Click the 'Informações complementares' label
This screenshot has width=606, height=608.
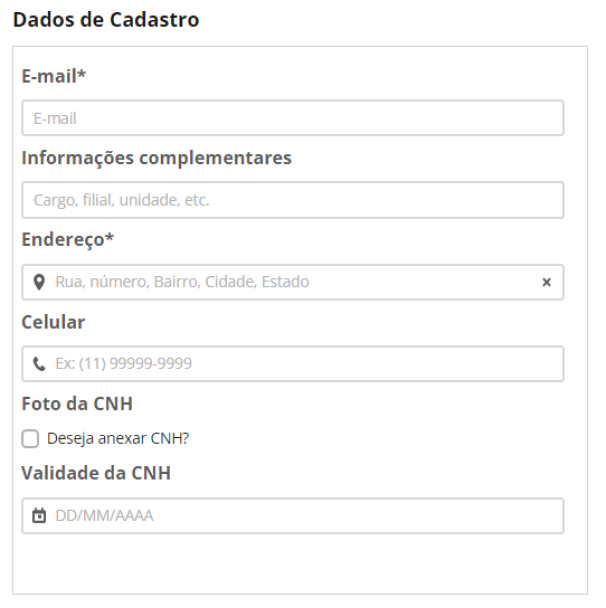157,158
